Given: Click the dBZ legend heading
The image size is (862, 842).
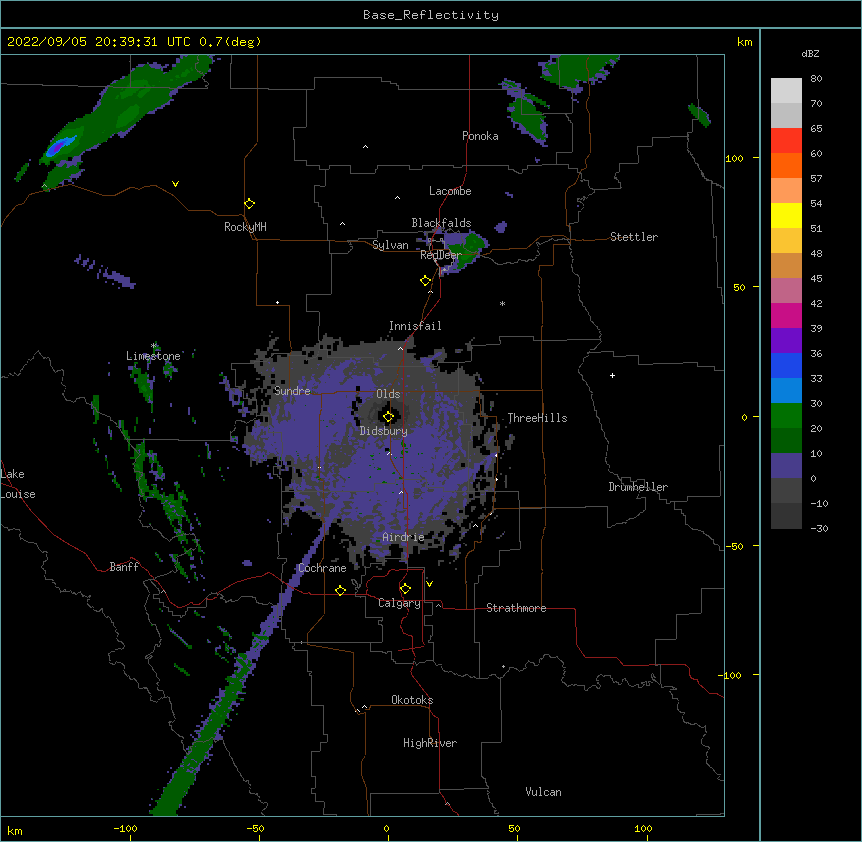Looking at the screenshot, I should point(810,54).
